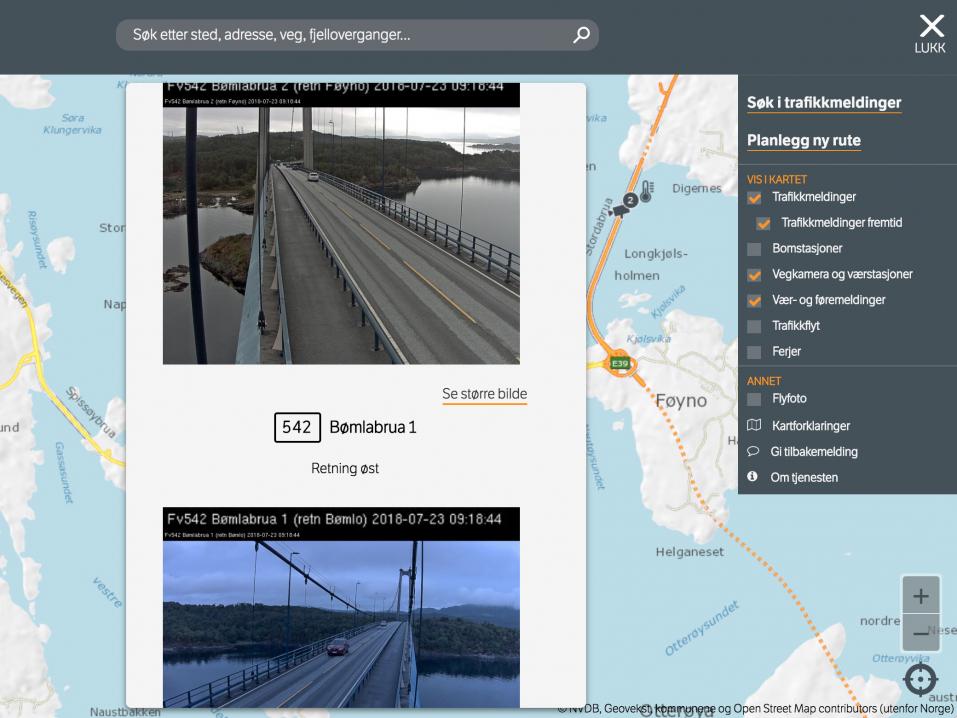The image size is (957, 718).
Task: Open Søk i trafikkmeldinger
Action: point(824,103)
